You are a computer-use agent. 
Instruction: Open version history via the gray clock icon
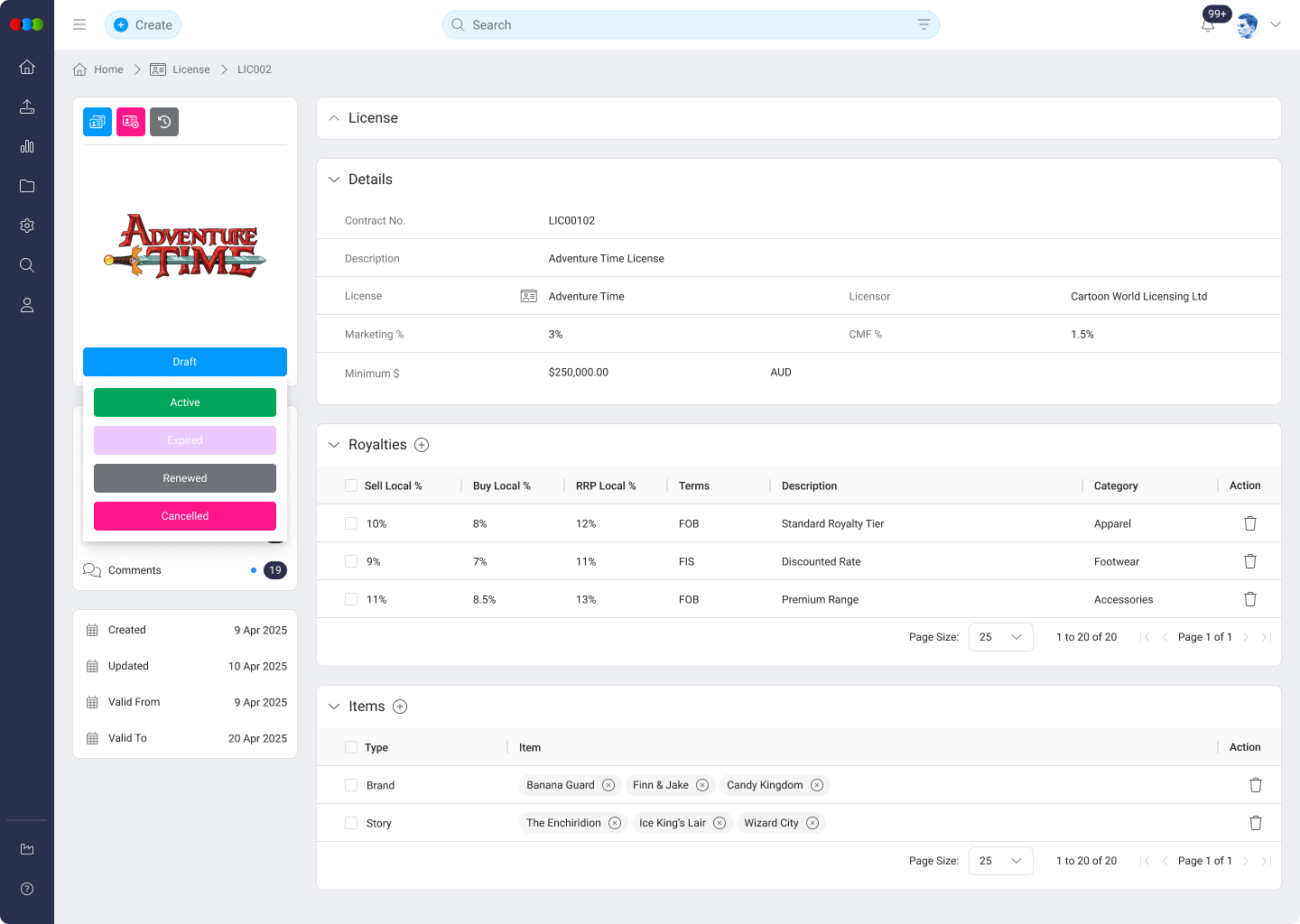(x=163, y=121)
